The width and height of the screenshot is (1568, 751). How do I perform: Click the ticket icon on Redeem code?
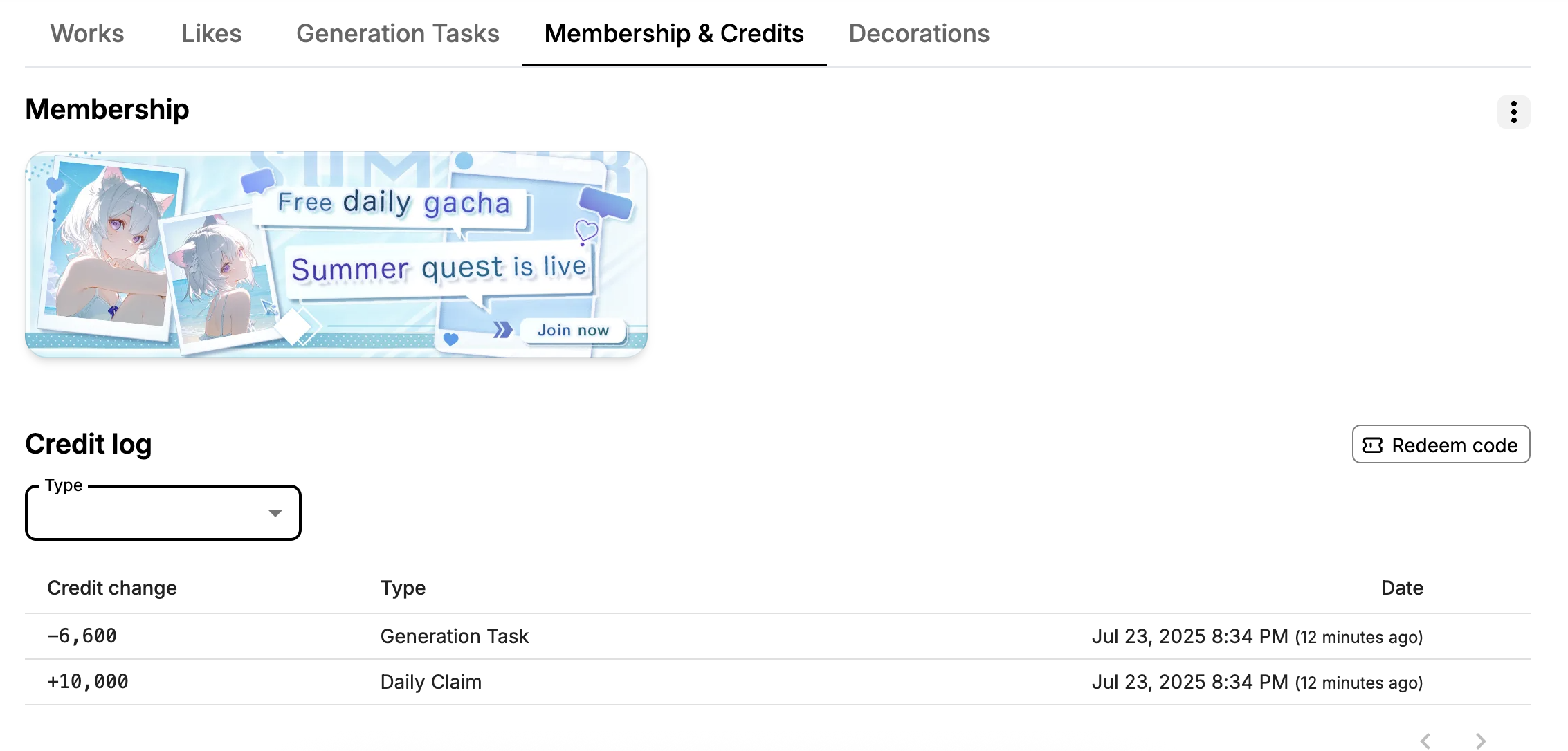click(x=1372, y=445)
